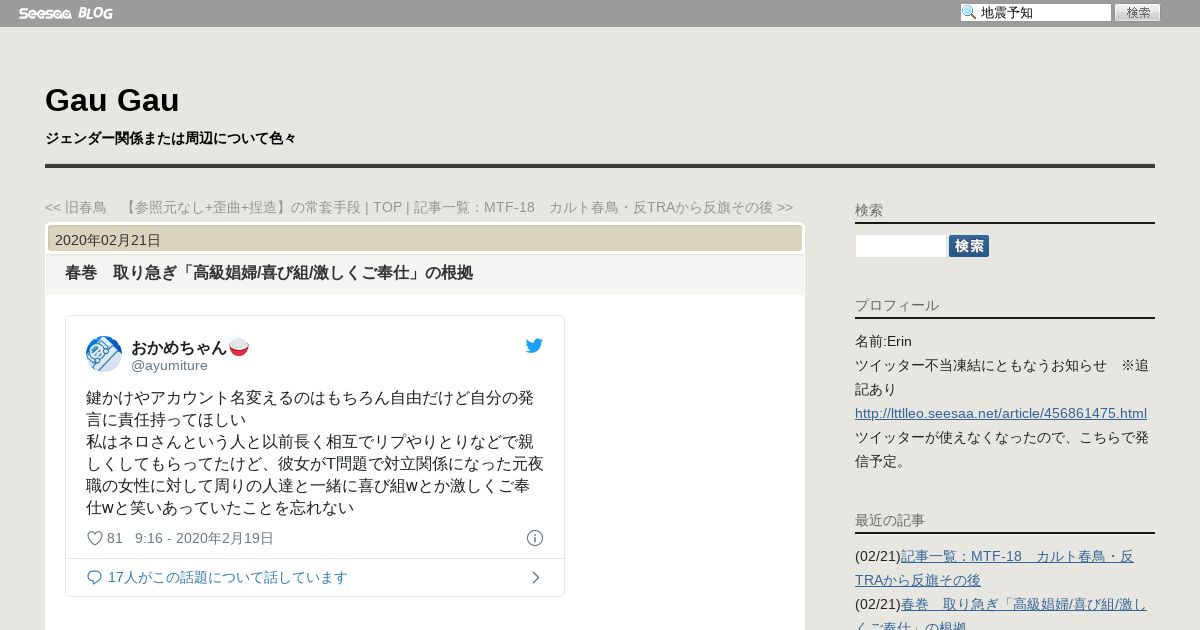Open article title 春巻 取り急ぎ
Viewport: 1200px width, 630px height.
coord(269,273)
